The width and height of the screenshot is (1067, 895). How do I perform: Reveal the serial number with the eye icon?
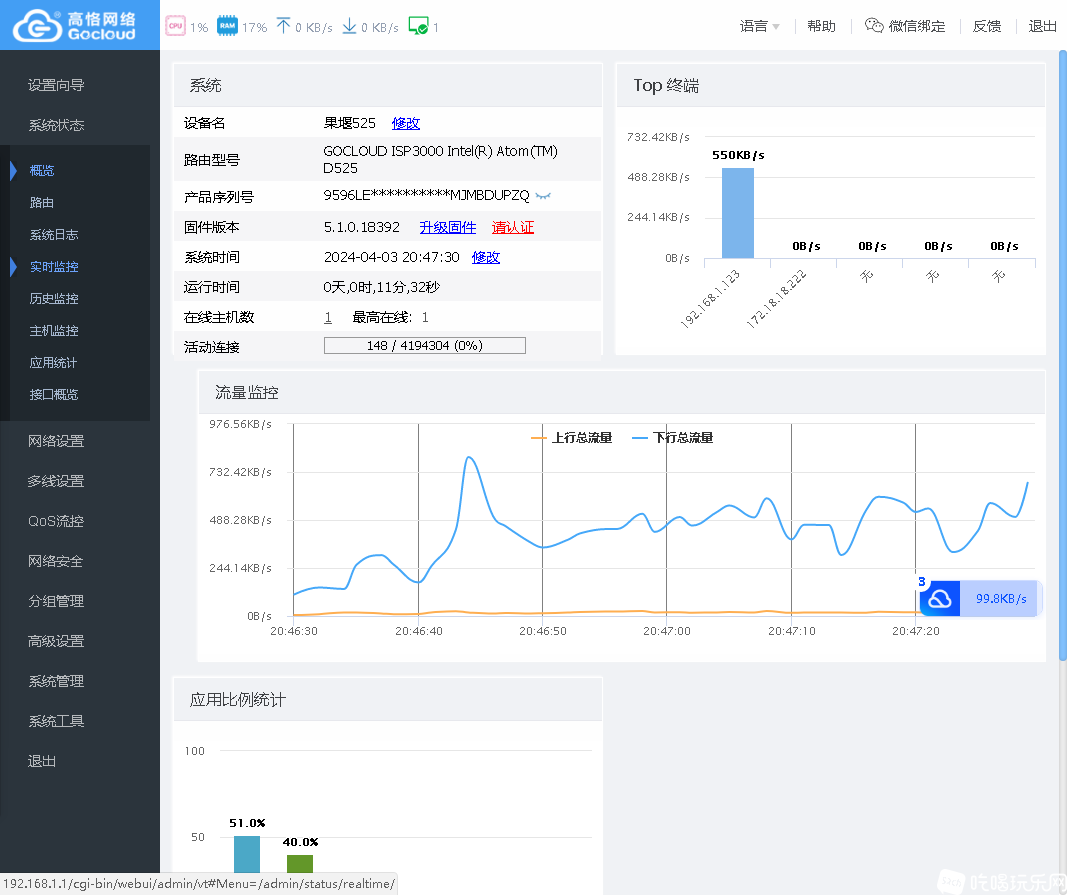(543, 196)
